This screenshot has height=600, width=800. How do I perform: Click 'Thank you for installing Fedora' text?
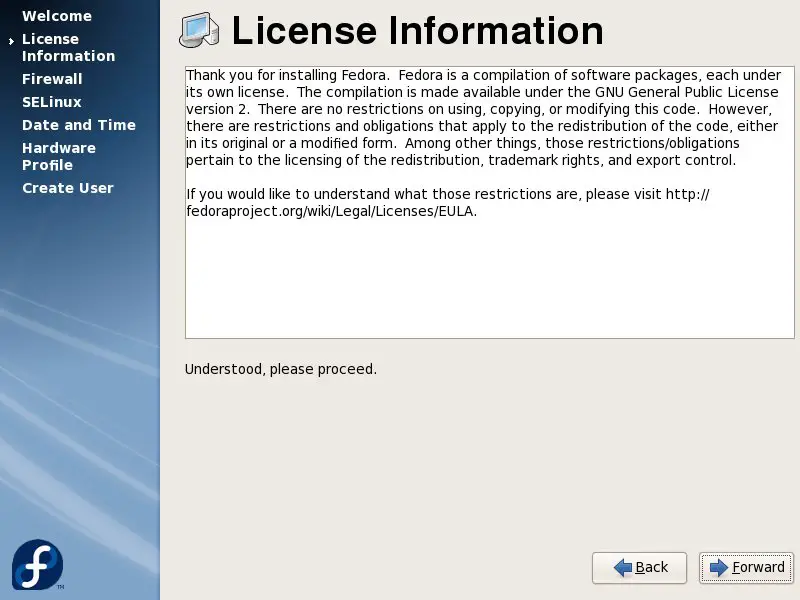point(287,75)
